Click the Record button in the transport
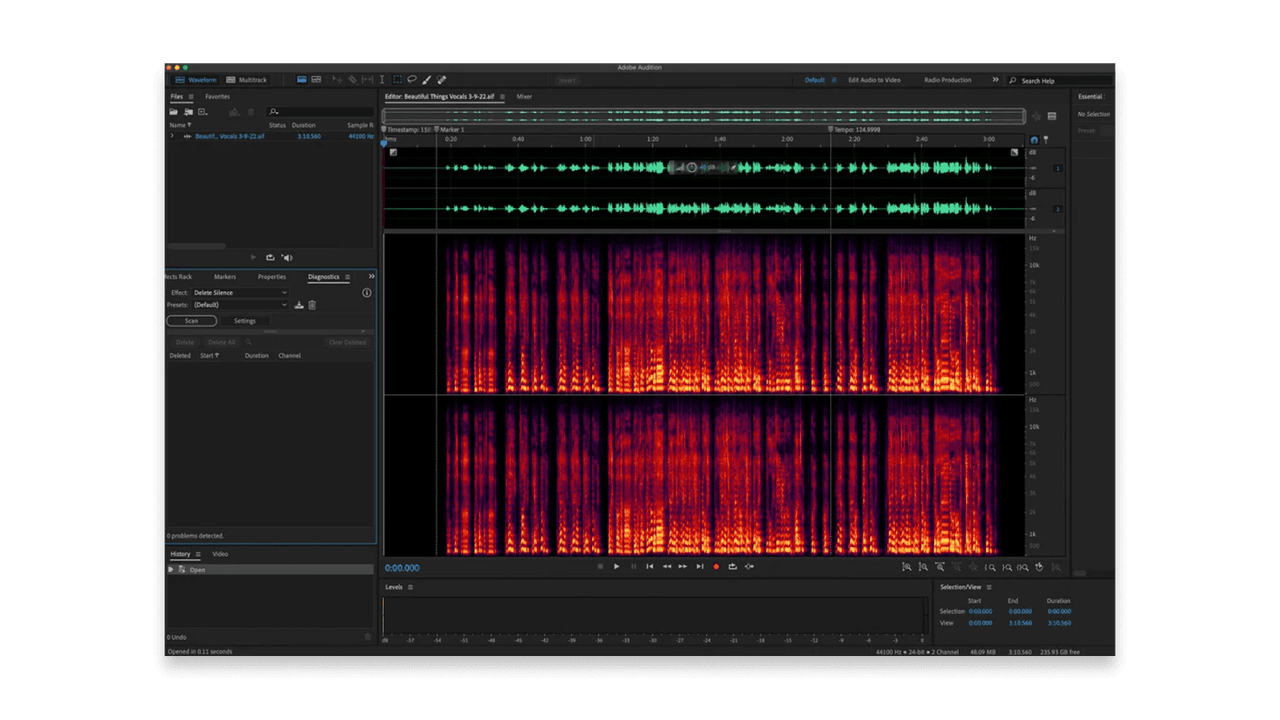The width and height of the screenshot is (1280, 720). click(x=716, y=566)
